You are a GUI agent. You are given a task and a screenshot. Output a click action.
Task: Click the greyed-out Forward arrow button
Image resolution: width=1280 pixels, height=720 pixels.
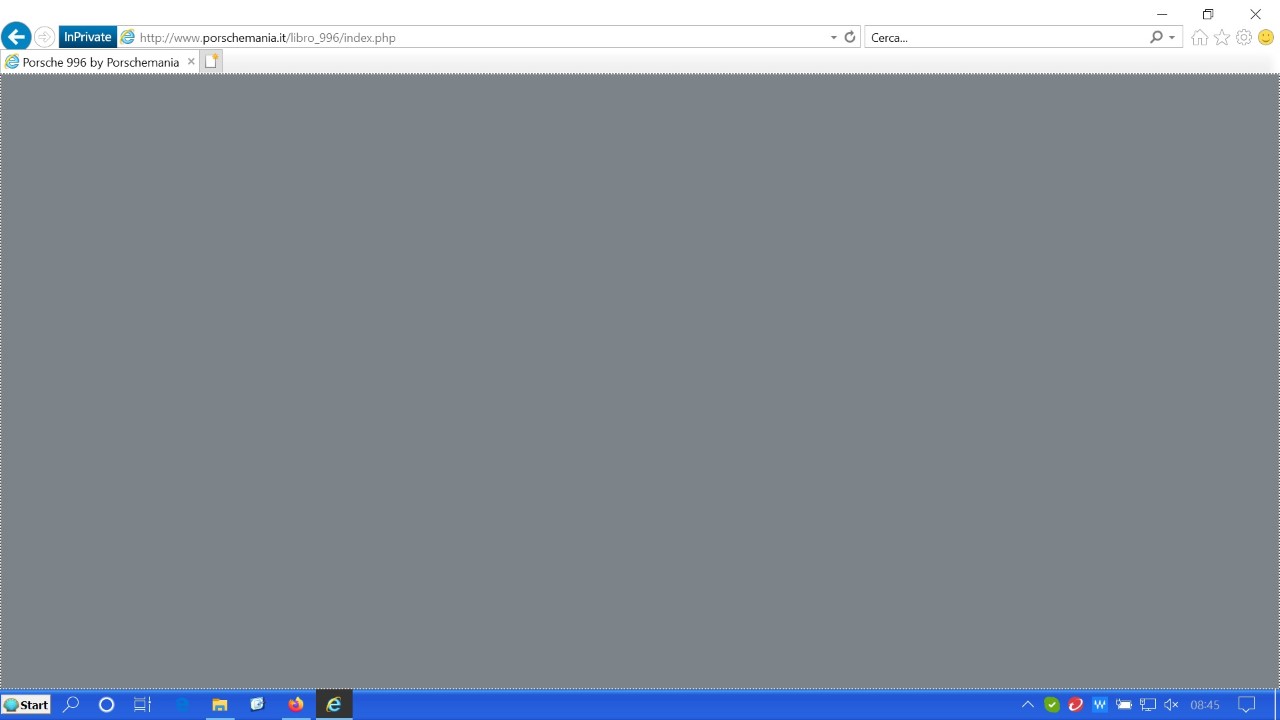[x=44, y=37]
